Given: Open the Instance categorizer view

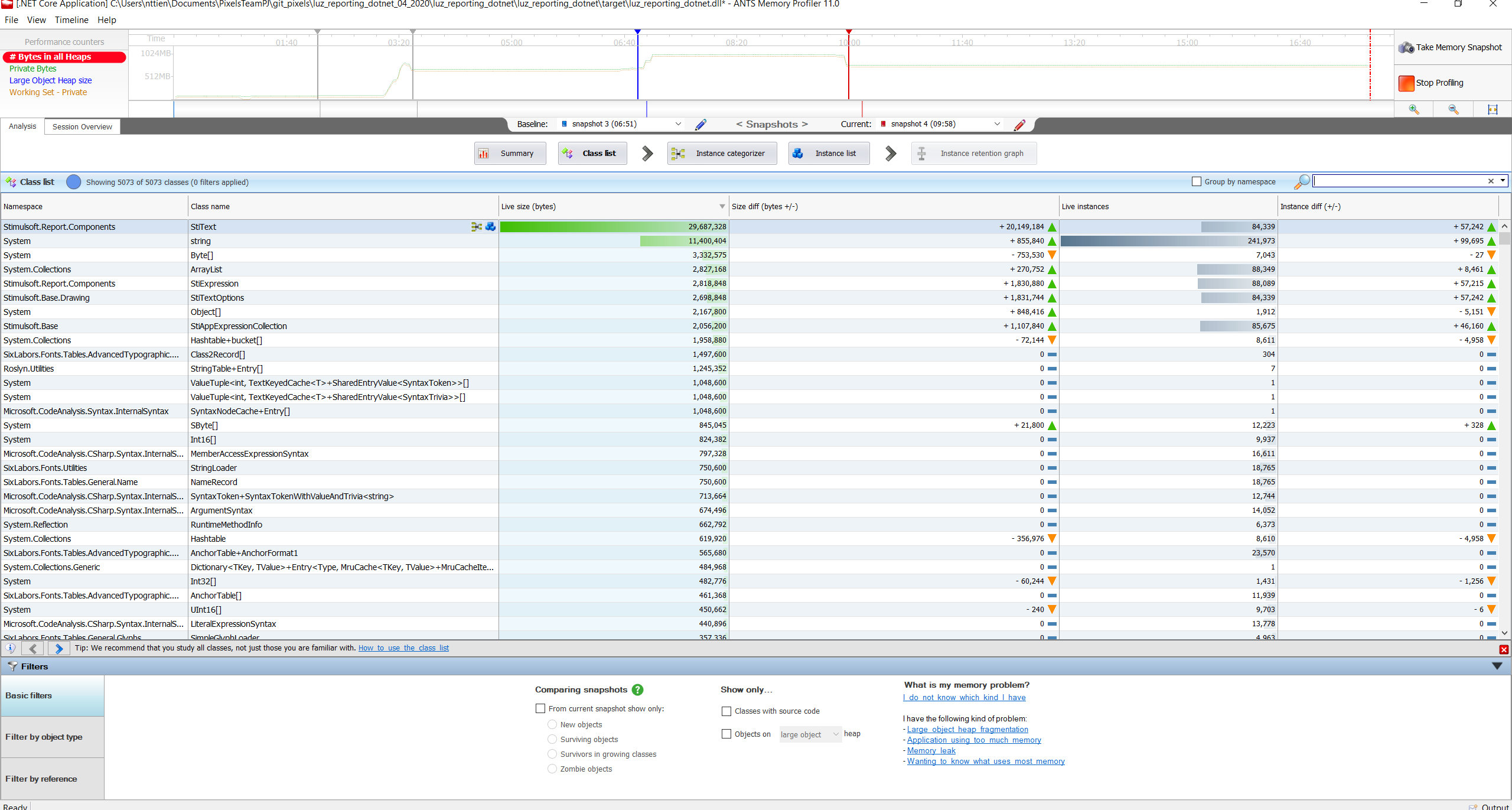Looking at the screenshot, I should 722,154.
